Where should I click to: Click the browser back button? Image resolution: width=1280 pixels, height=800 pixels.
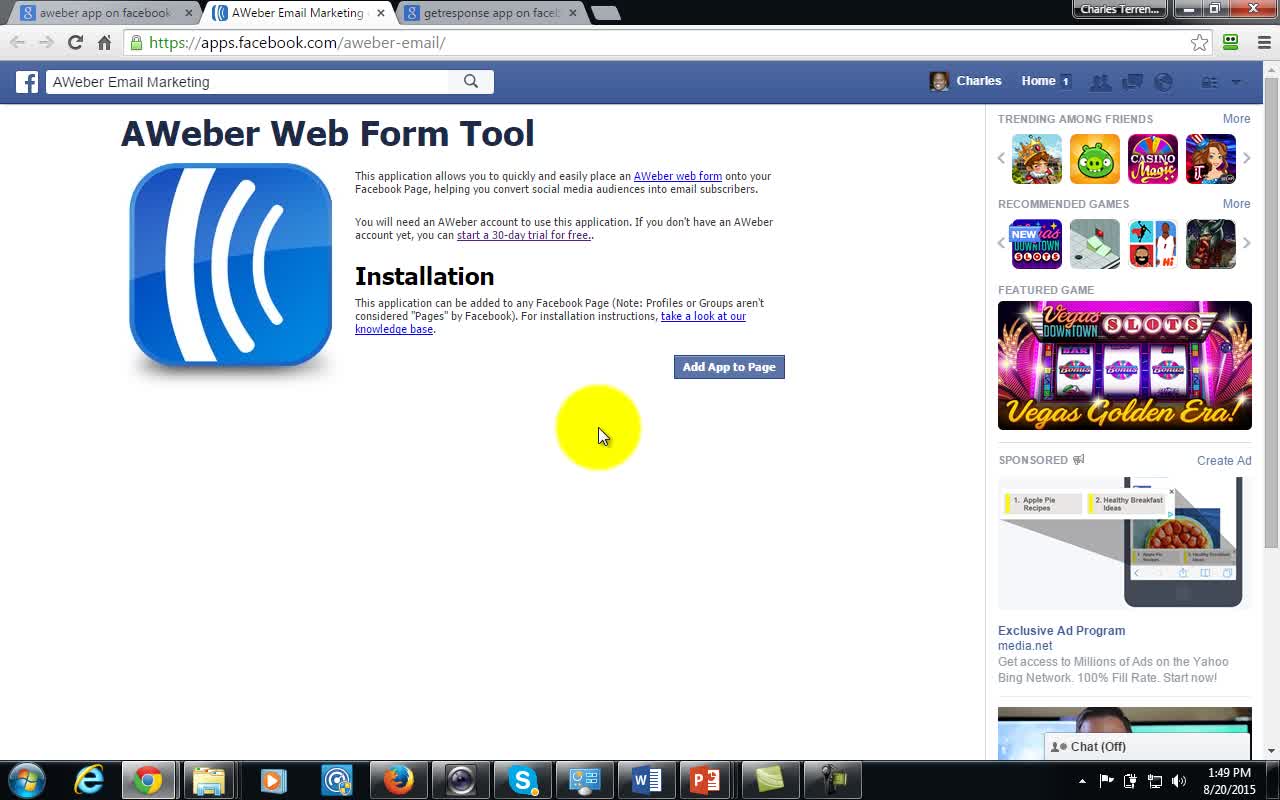18,42
